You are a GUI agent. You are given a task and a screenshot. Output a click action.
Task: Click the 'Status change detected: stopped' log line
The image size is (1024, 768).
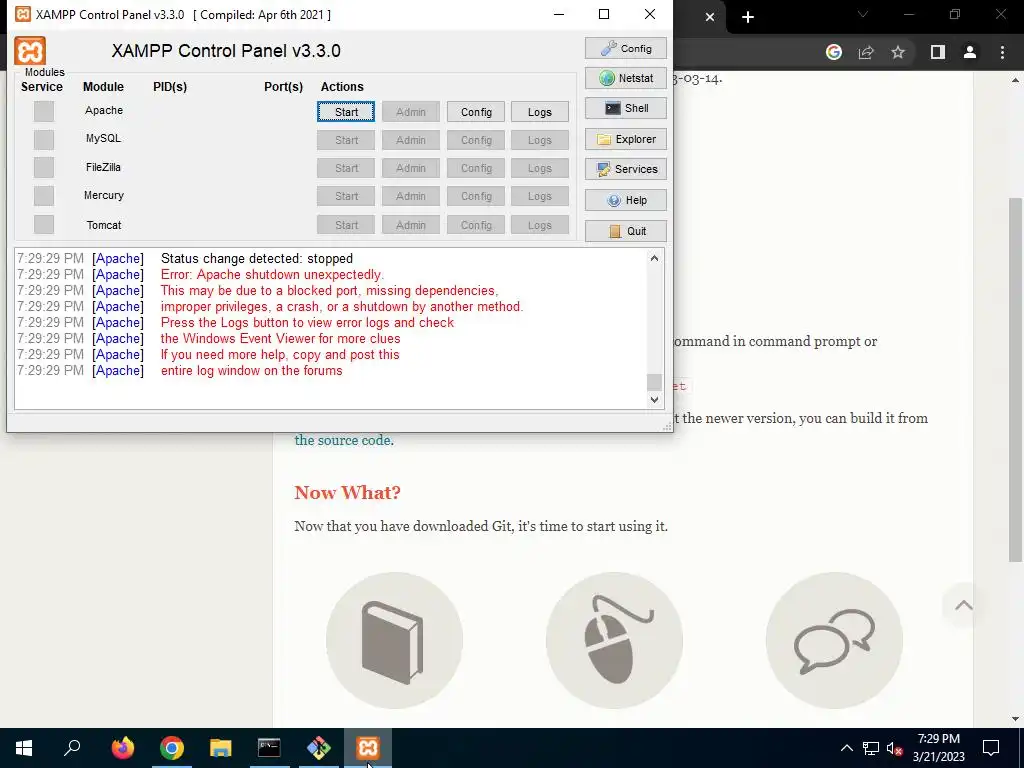click(x=257, y=259)
